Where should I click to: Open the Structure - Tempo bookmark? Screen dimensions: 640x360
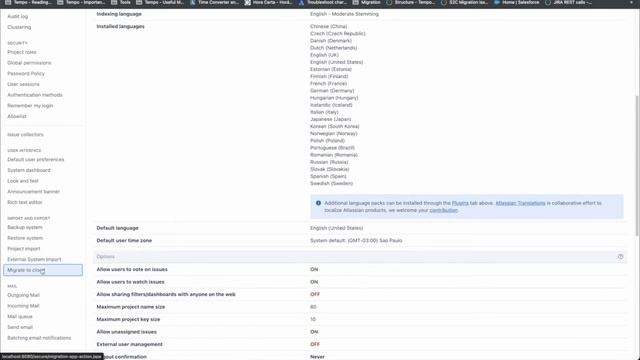pos(411,2)
